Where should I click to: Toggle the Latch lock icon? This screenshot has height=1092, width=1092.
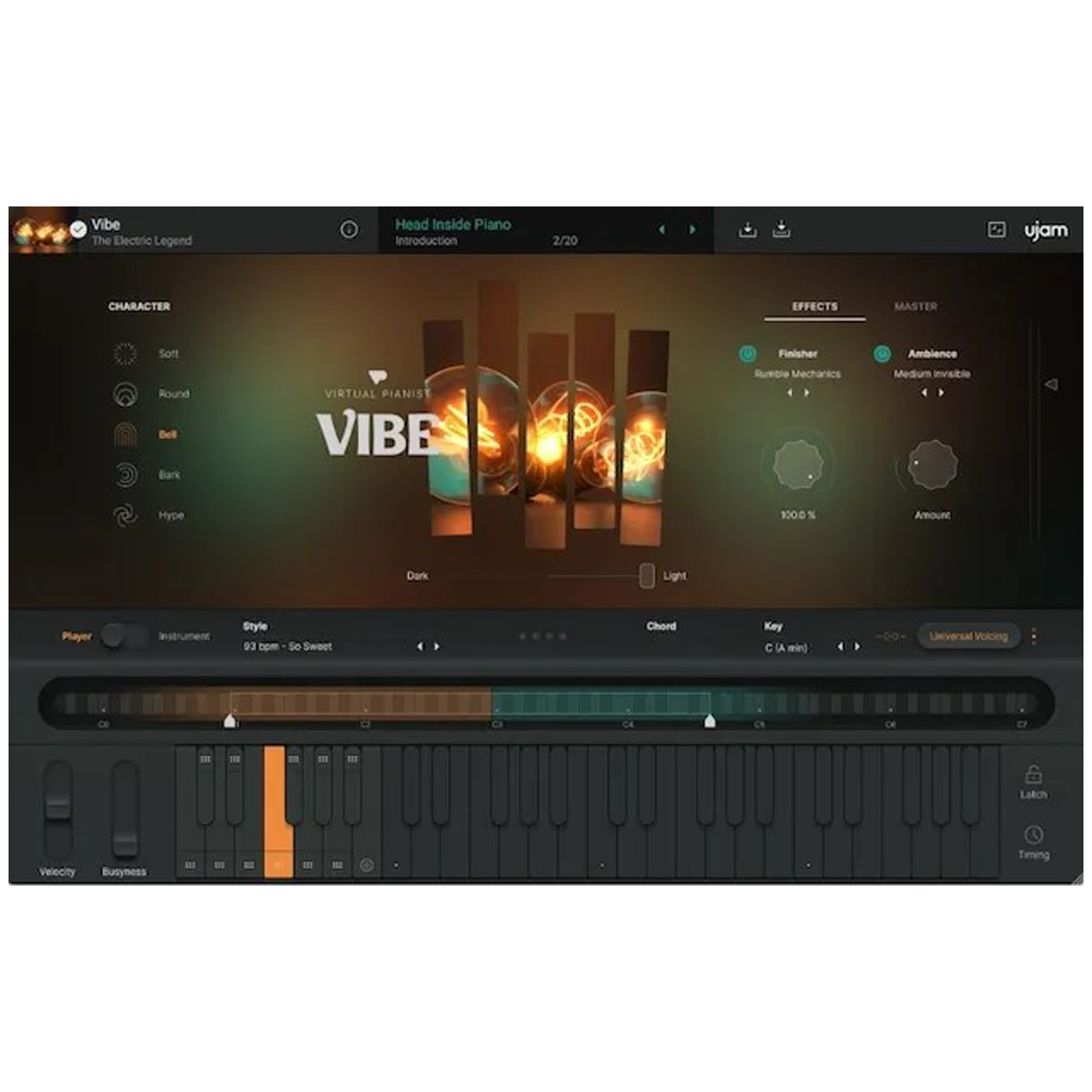pyautogui.click(x=1033, y=775)
